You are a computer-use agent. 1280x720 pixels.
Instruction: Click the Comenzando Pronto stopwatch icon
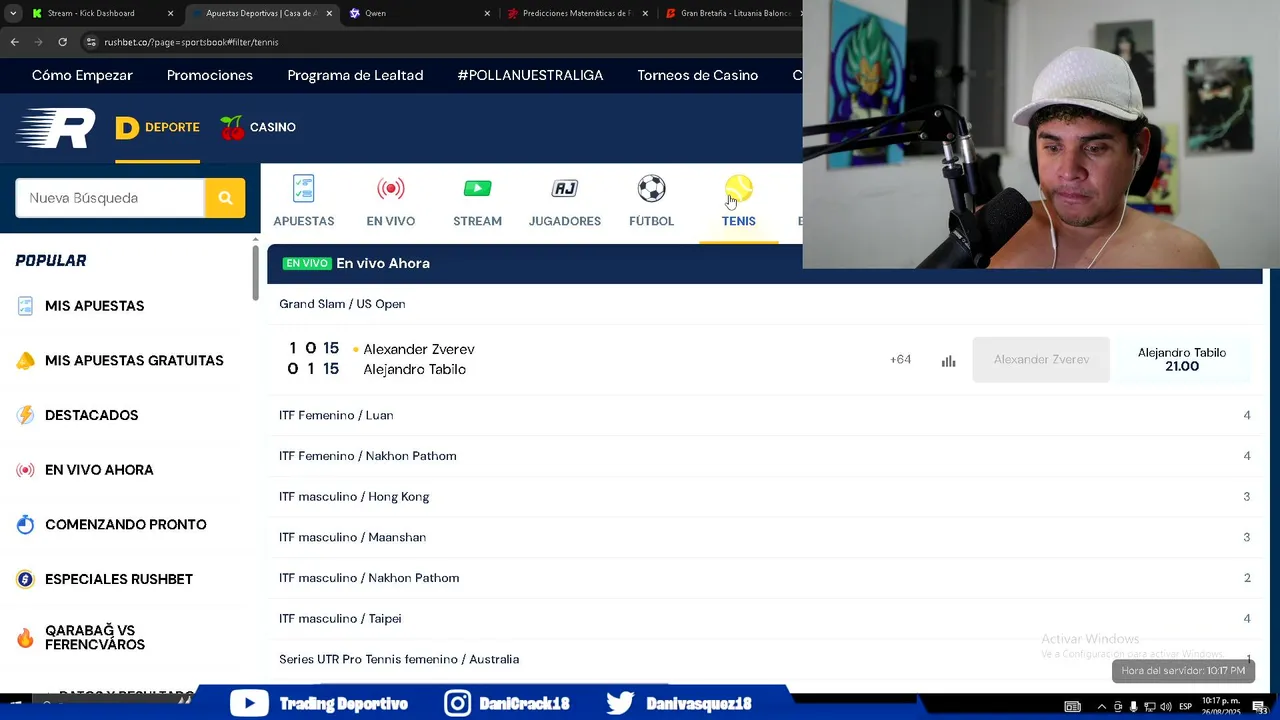pos(25,525)
